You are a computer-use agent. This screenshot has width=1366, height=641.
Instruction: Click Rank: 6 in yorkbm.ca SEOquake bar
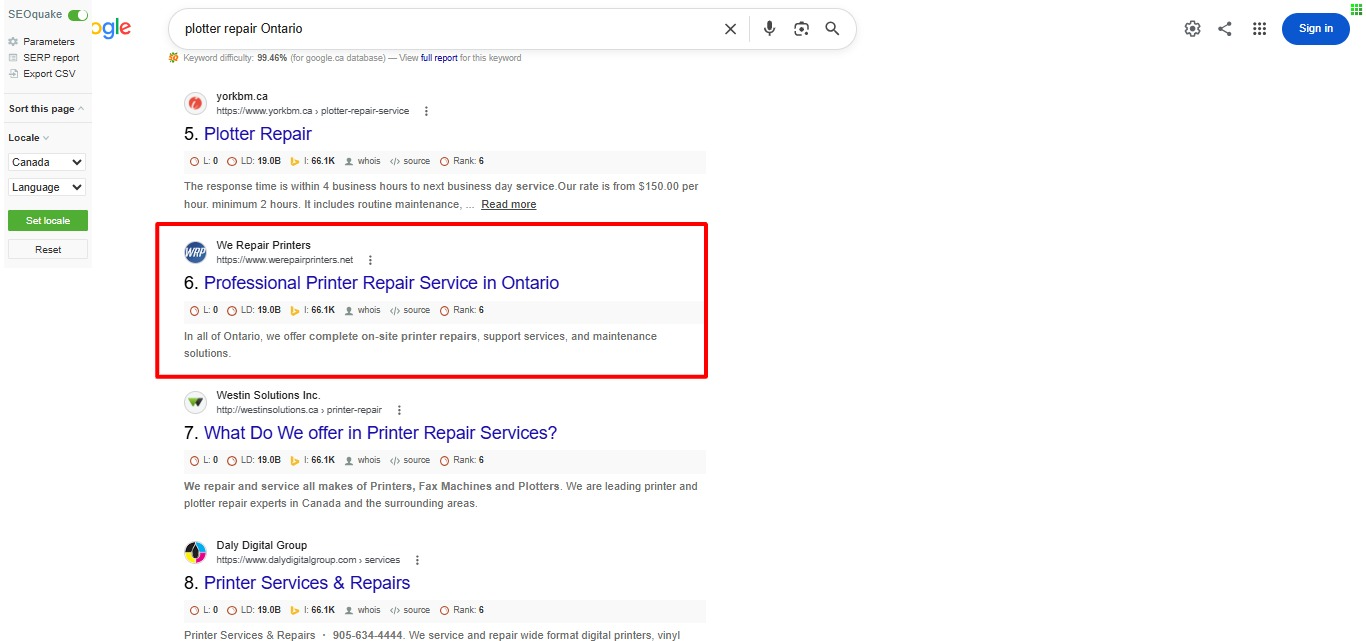[462, 161]
